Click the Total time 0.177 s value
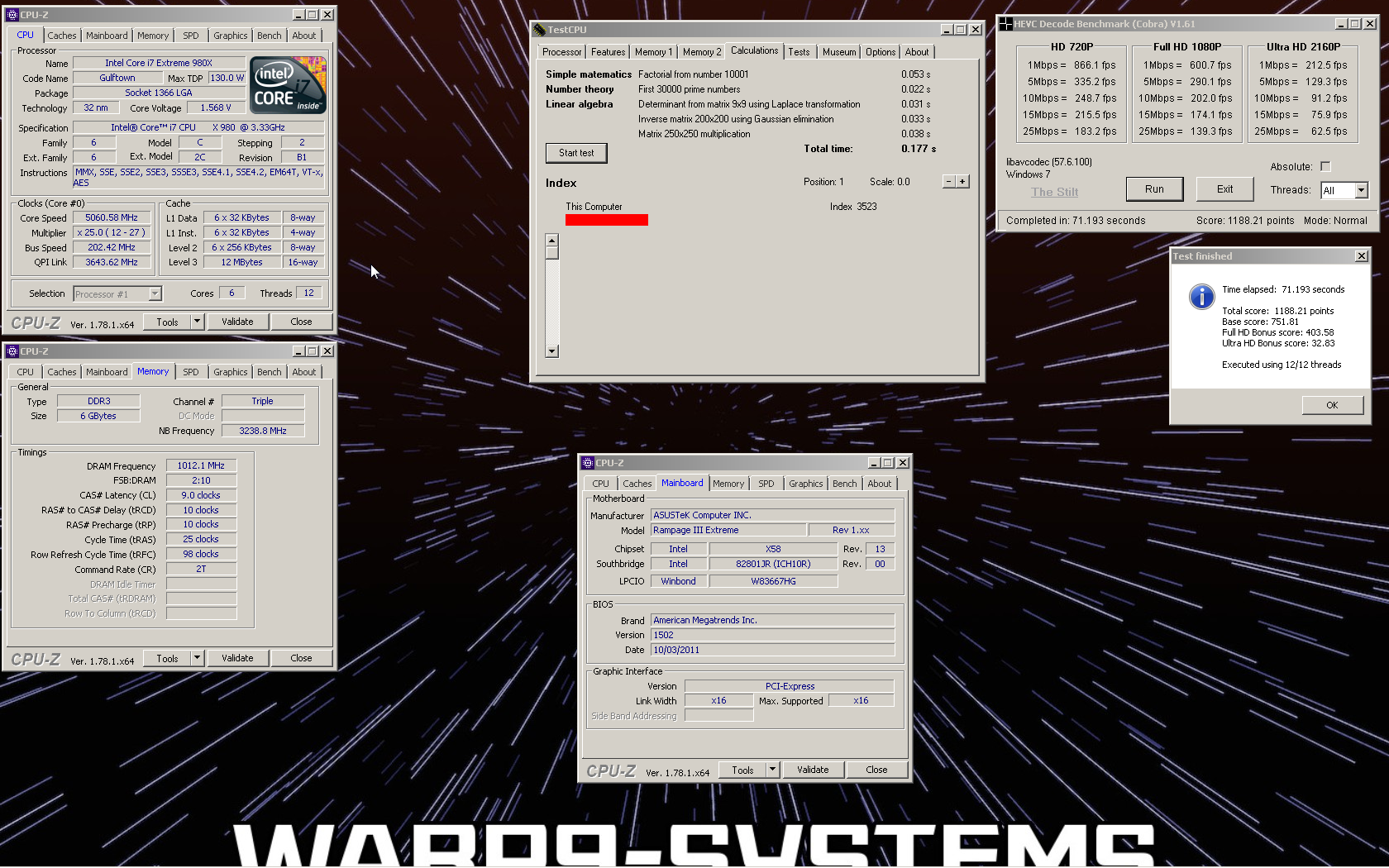Screen dimensions: 1389x868 click(x=919, y=149)
